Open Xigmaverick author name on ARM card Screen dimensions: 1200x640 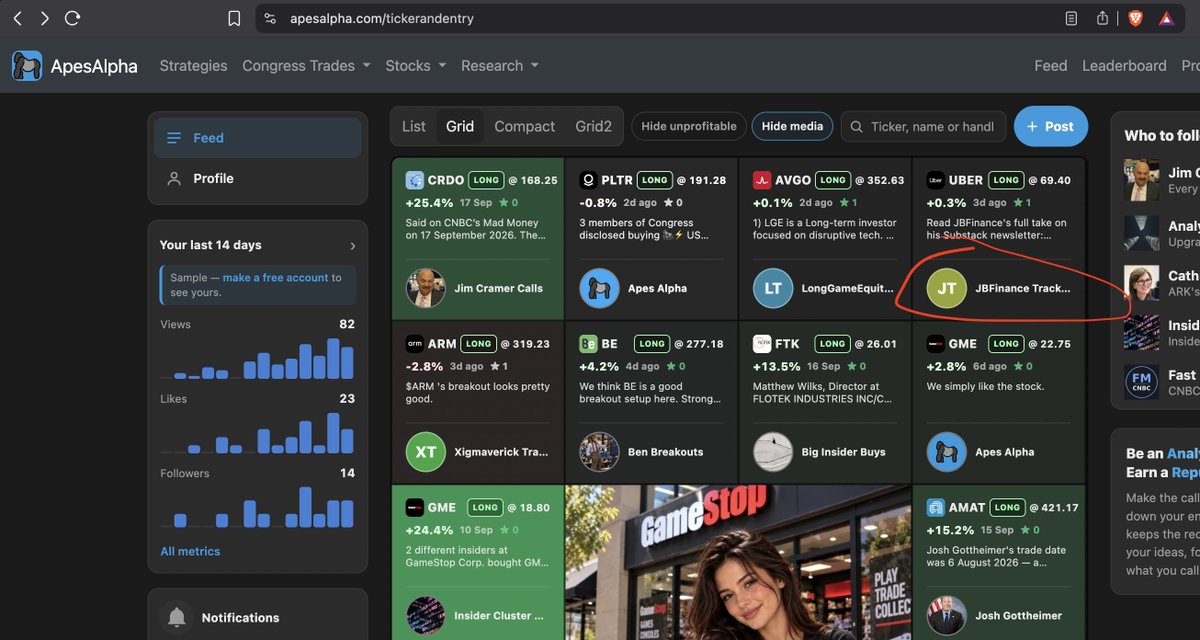(501, 452)
